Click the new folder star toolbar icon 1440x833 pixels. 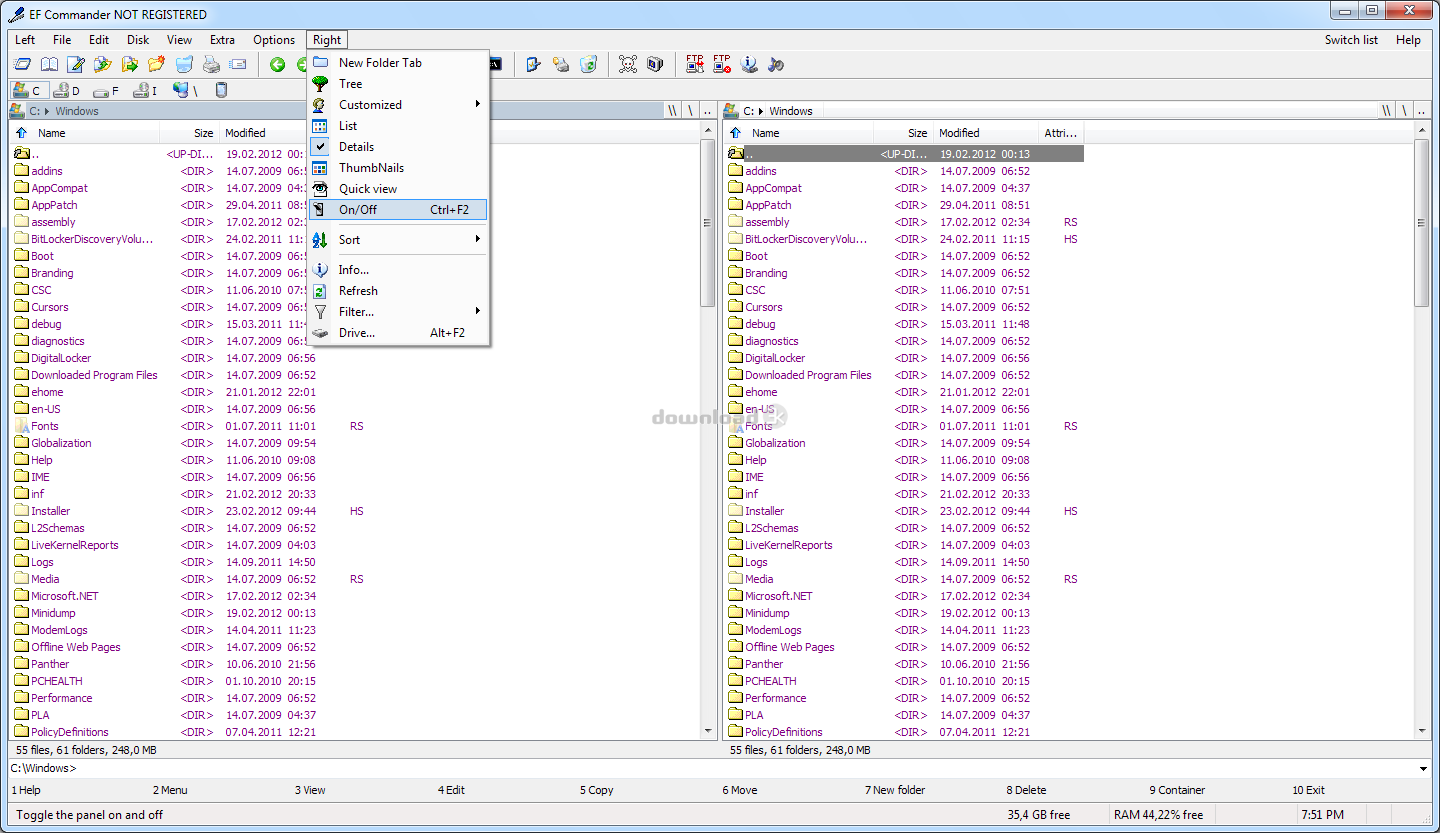[156, 64]
